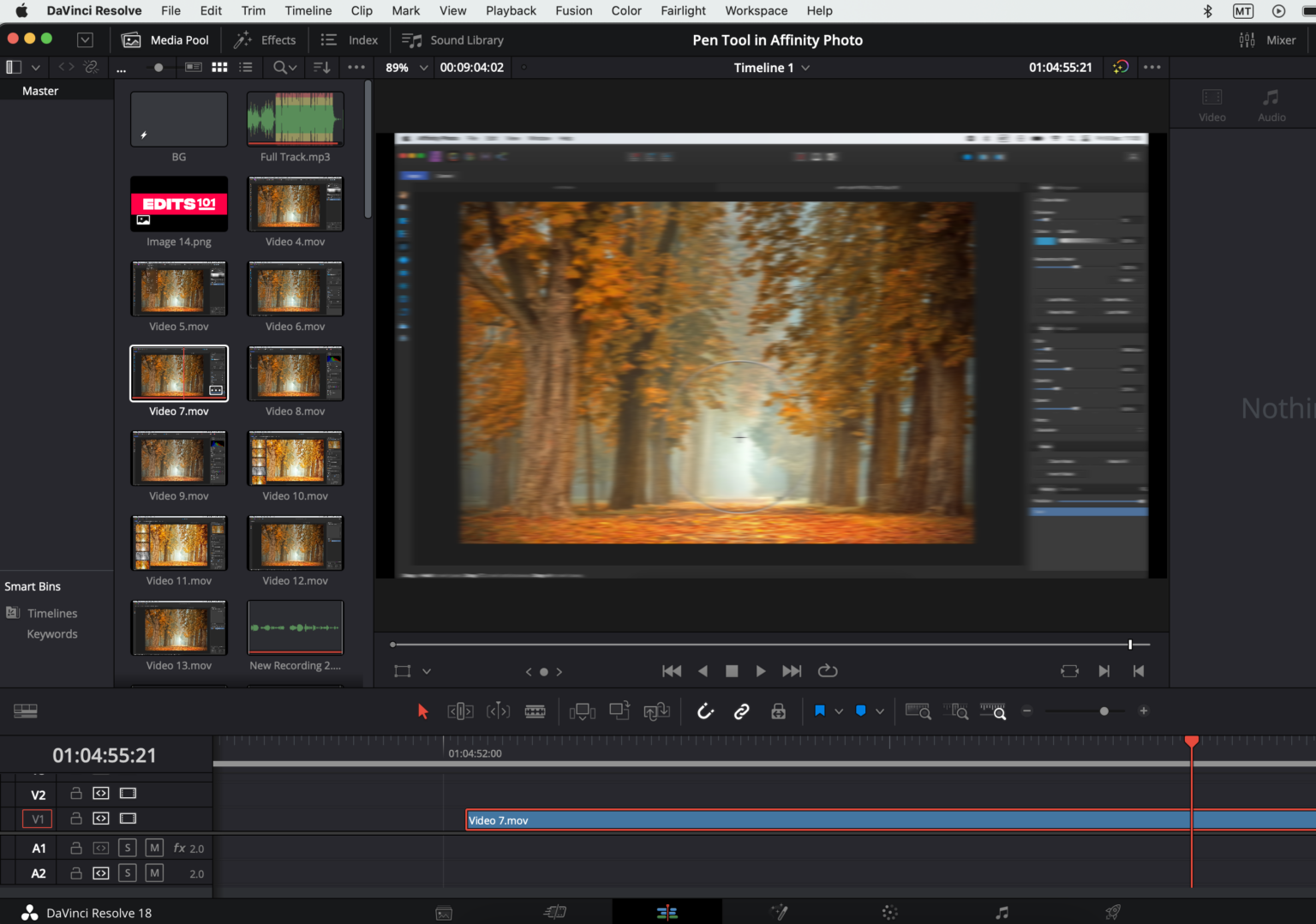This screenshot has width=1316, height=924.
Task: Solo audio track A2
Action: point(127,873)
